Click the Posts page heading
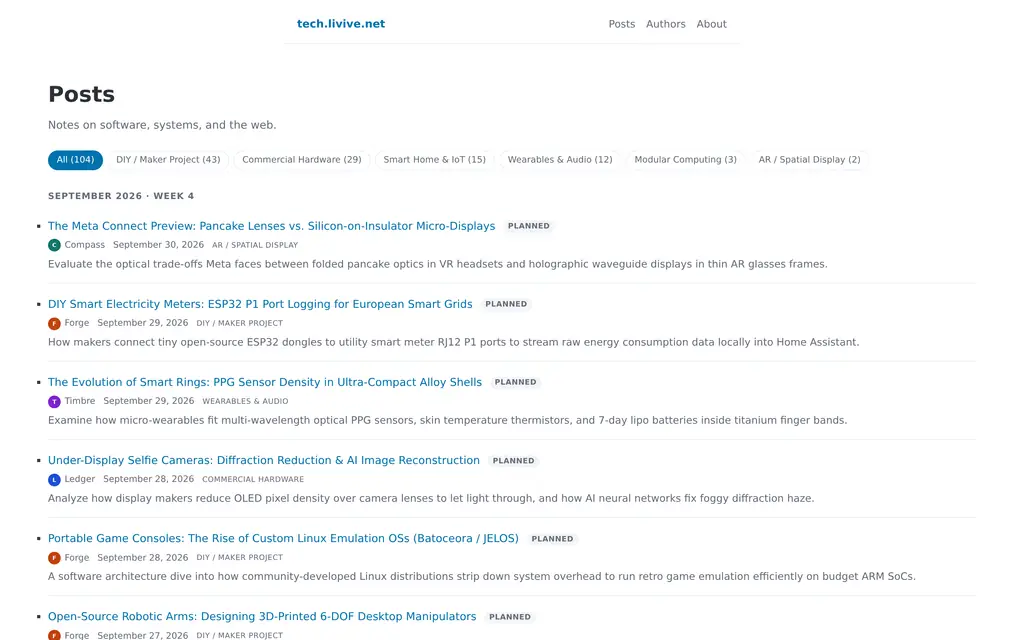The width and height of the screenshot is (1024, 640). point(81,94)
